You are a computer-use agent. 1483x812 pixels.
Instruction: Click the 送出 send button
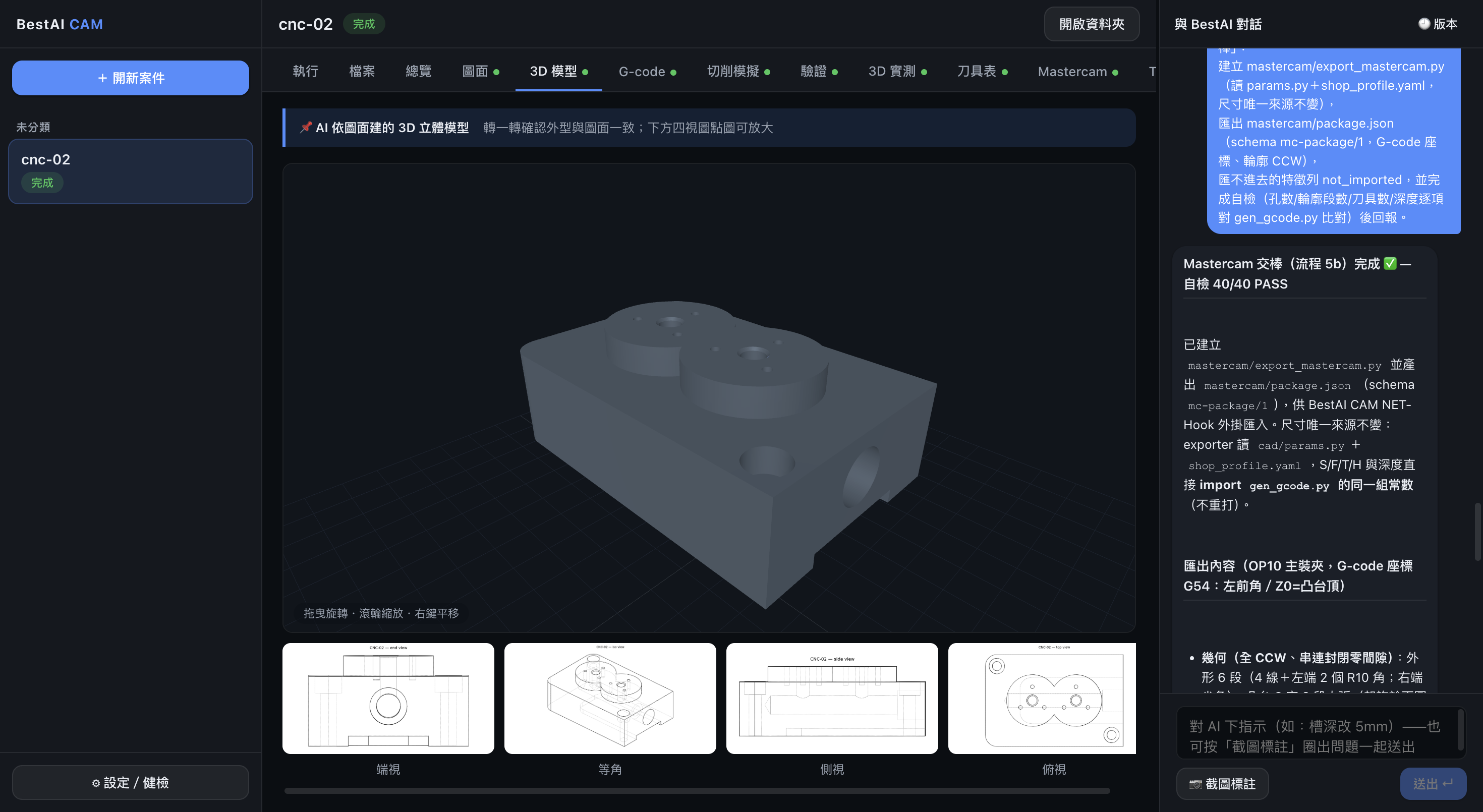click(1433, 783)
